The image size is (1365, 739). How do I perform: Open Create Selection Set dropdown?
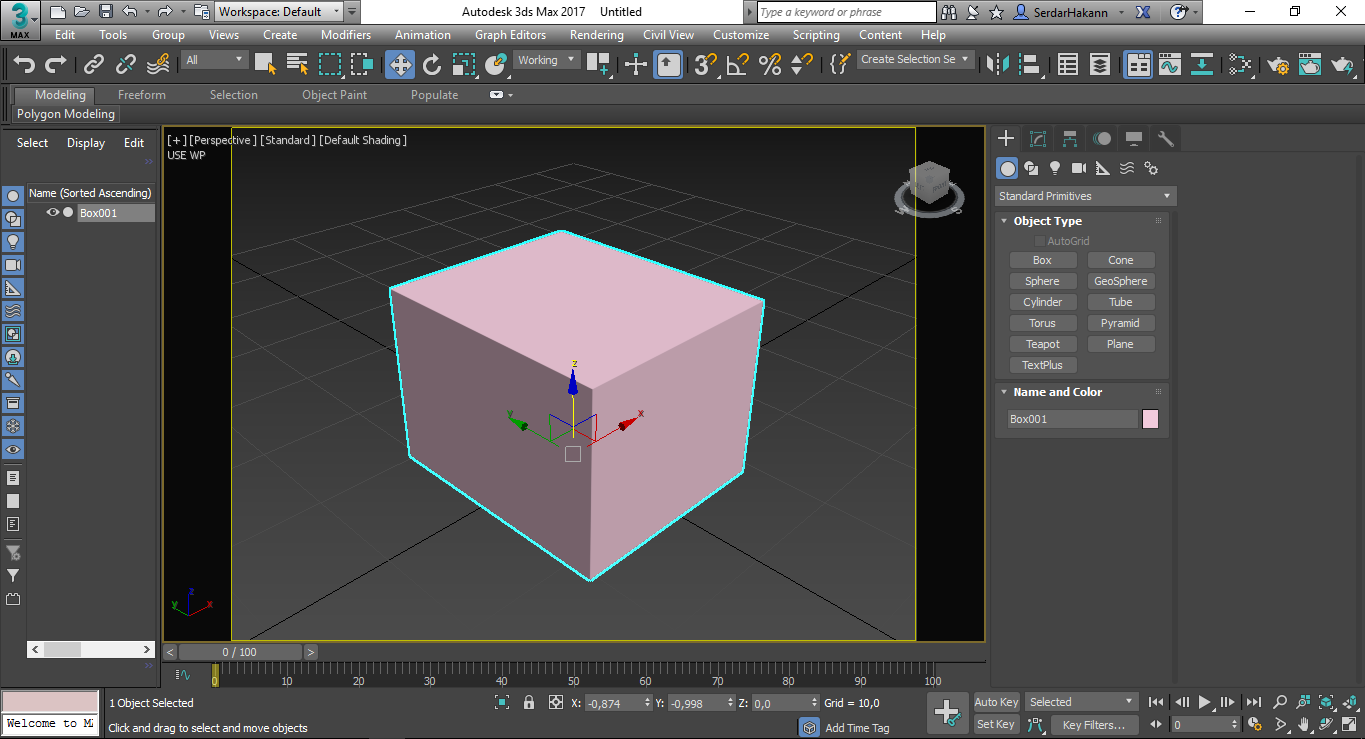915,59
